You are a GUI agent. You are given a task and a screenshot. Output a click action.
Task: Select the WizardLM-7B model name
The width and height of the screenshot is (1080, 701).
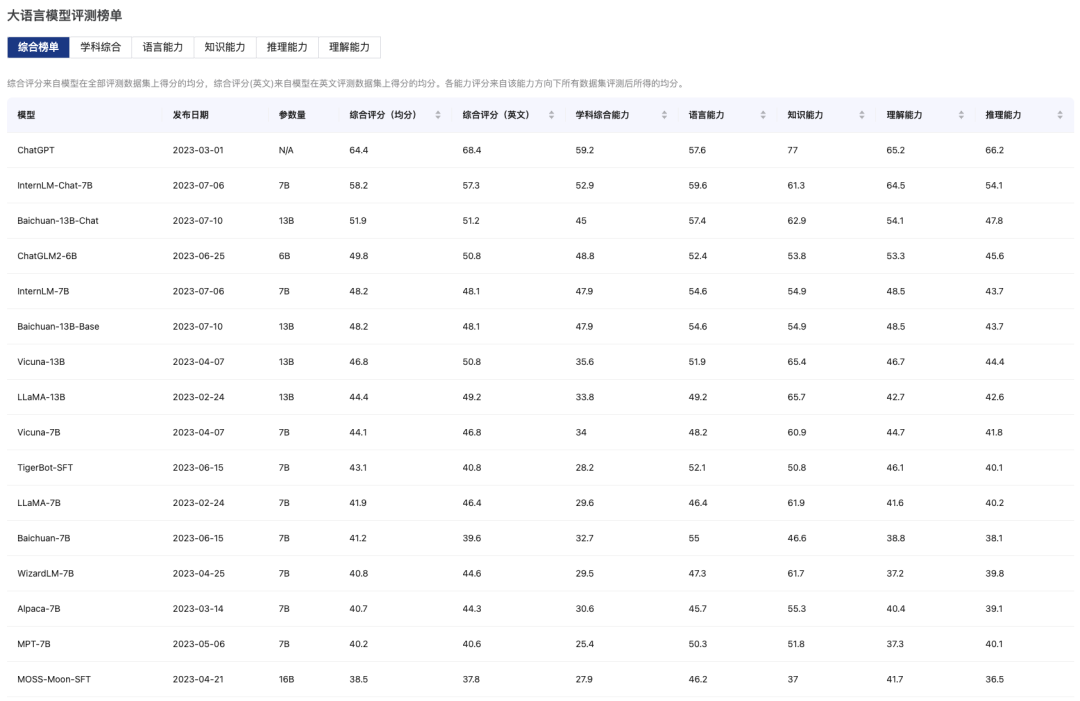[45, 573]
